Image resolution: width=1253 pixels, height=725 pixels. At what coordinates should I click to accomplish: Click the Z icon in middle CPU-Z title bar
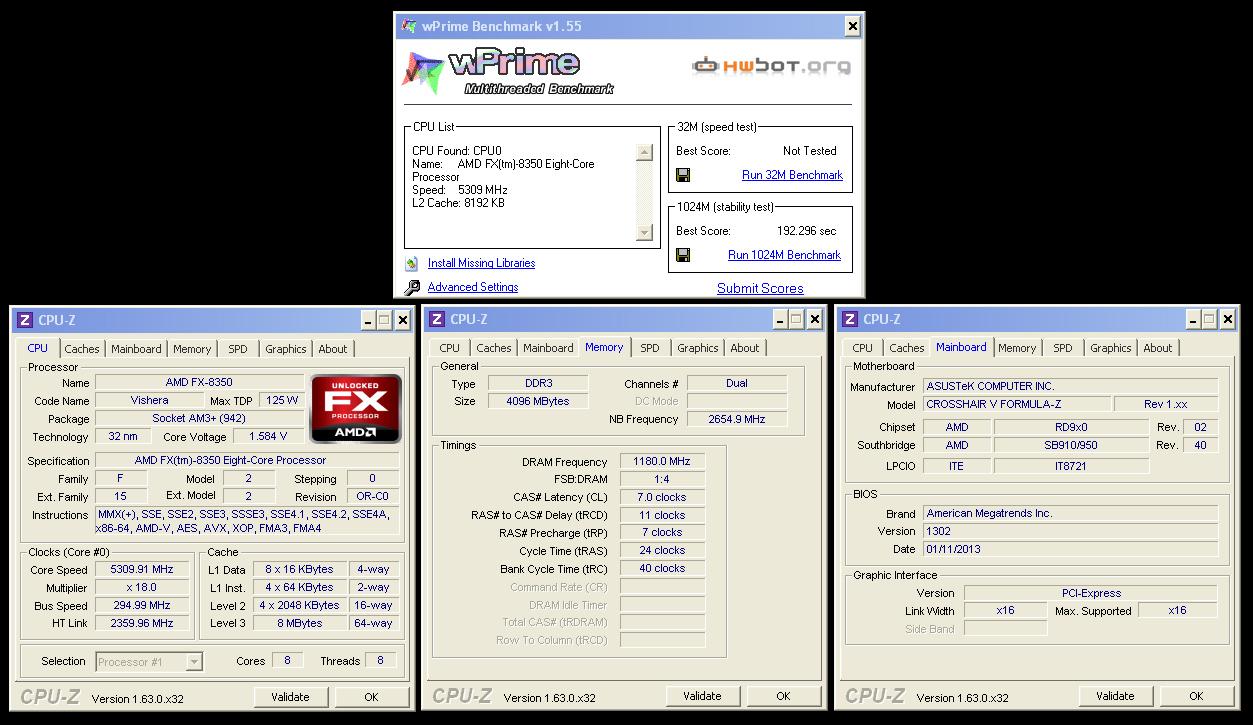437,319
